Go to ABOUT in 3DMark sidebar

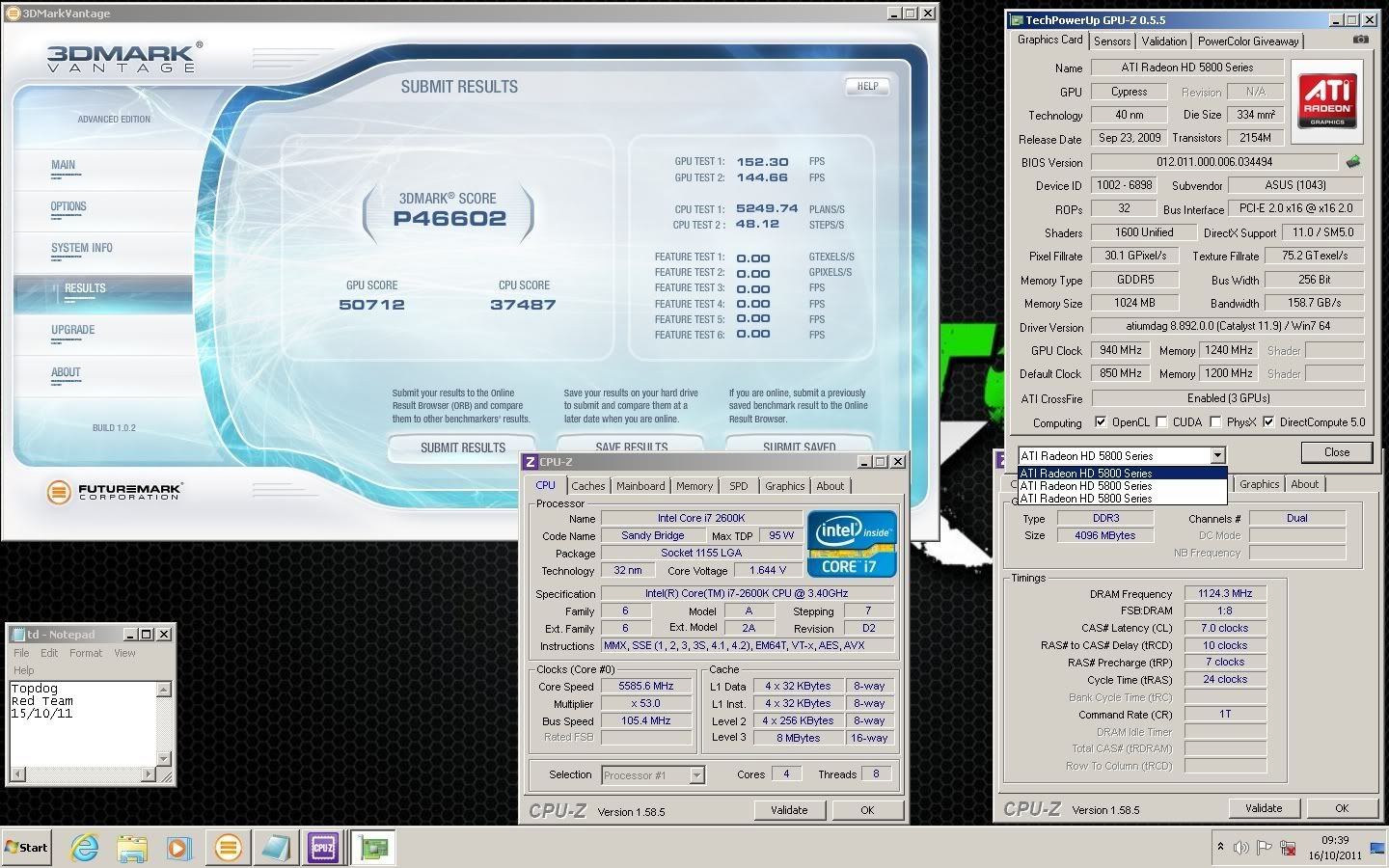[66, 372]
